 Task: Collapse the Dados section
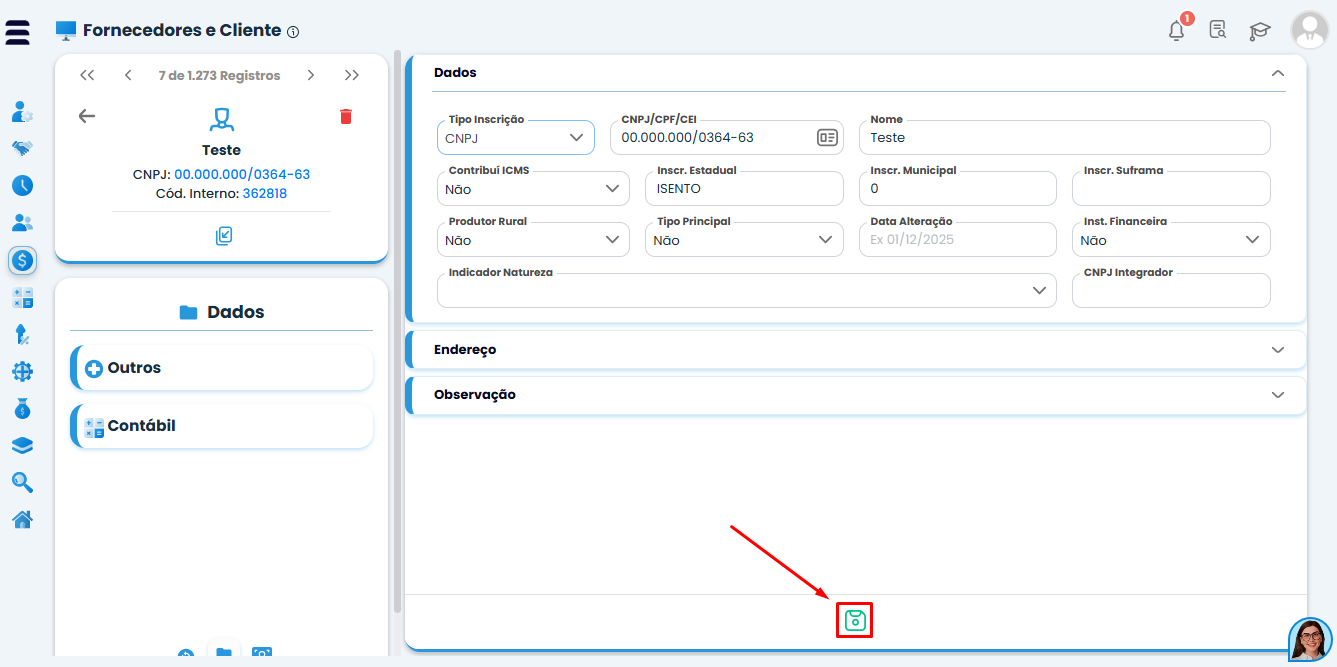pyautogui.click(x=1277, y=73)
